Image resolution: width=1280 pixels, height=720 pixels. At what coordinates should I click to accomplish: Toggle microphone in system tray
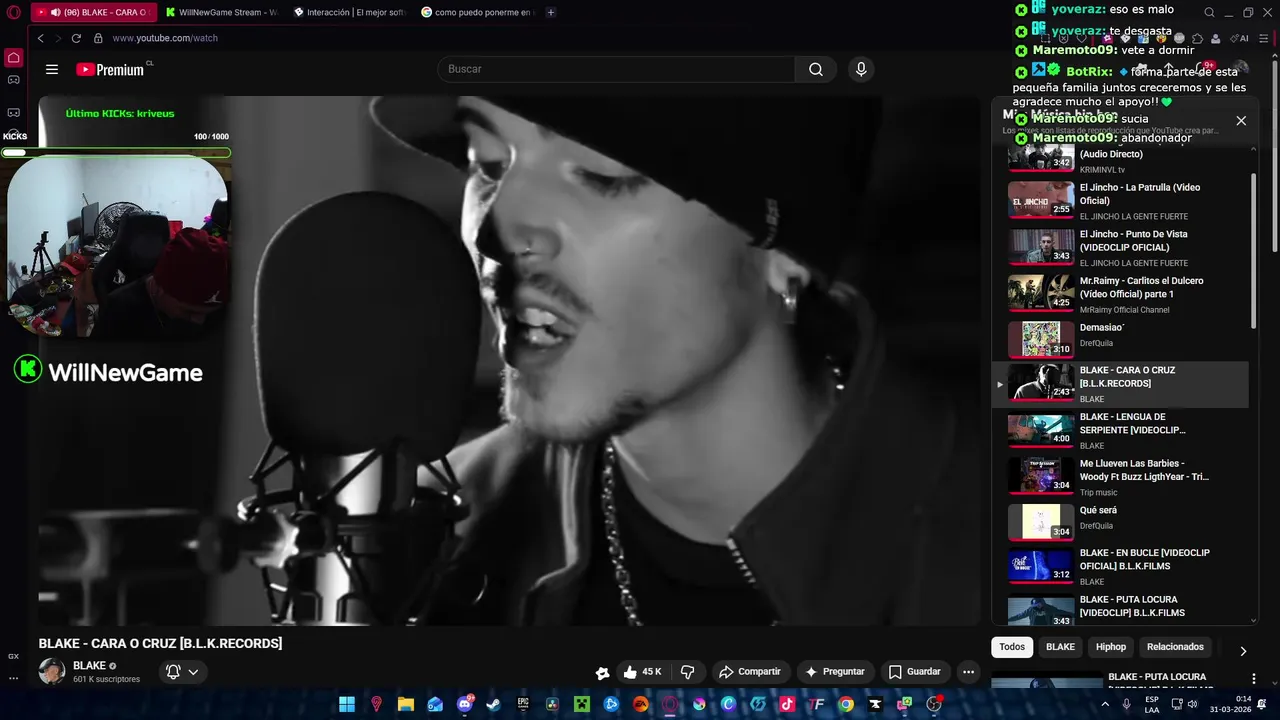click(x=1127, y=704)
